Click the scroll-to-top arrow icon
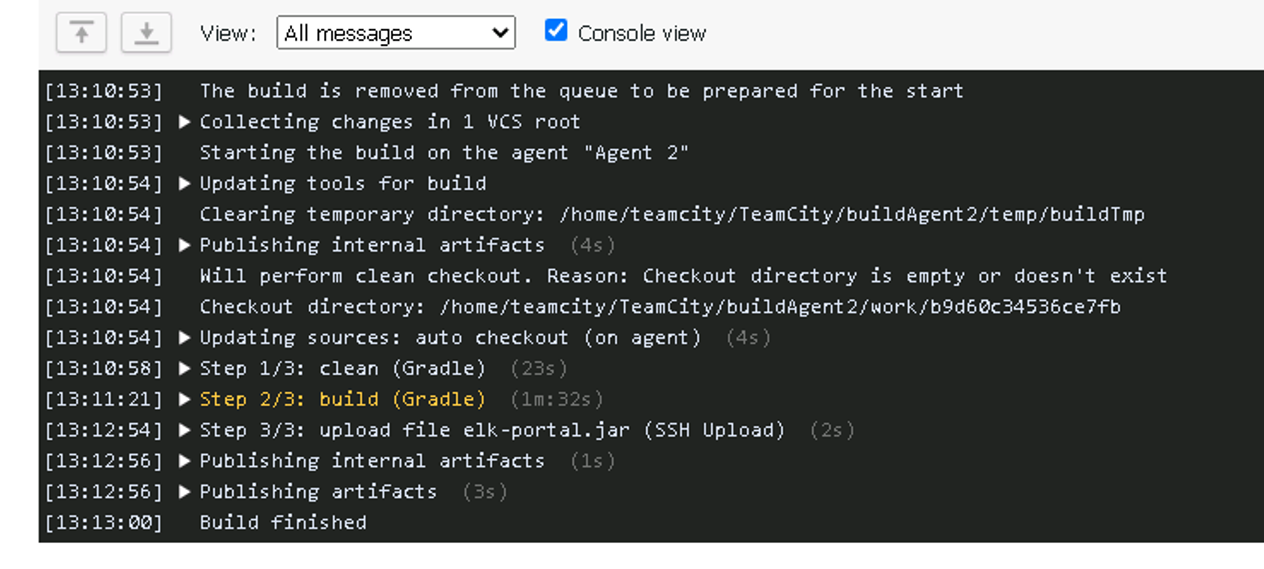This screenshot has height=569, width=1264. point(81,33)
